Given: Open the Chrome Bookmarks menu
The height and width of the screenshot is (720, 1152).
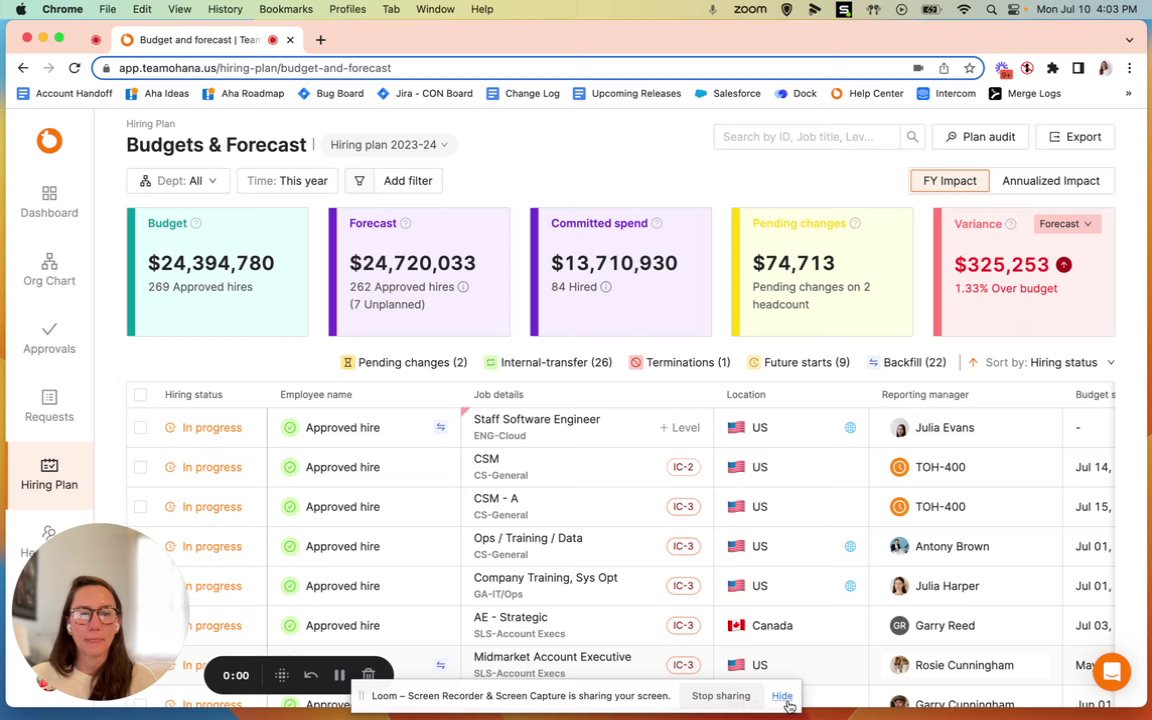Looking at the screenshot, I should 286,9.
